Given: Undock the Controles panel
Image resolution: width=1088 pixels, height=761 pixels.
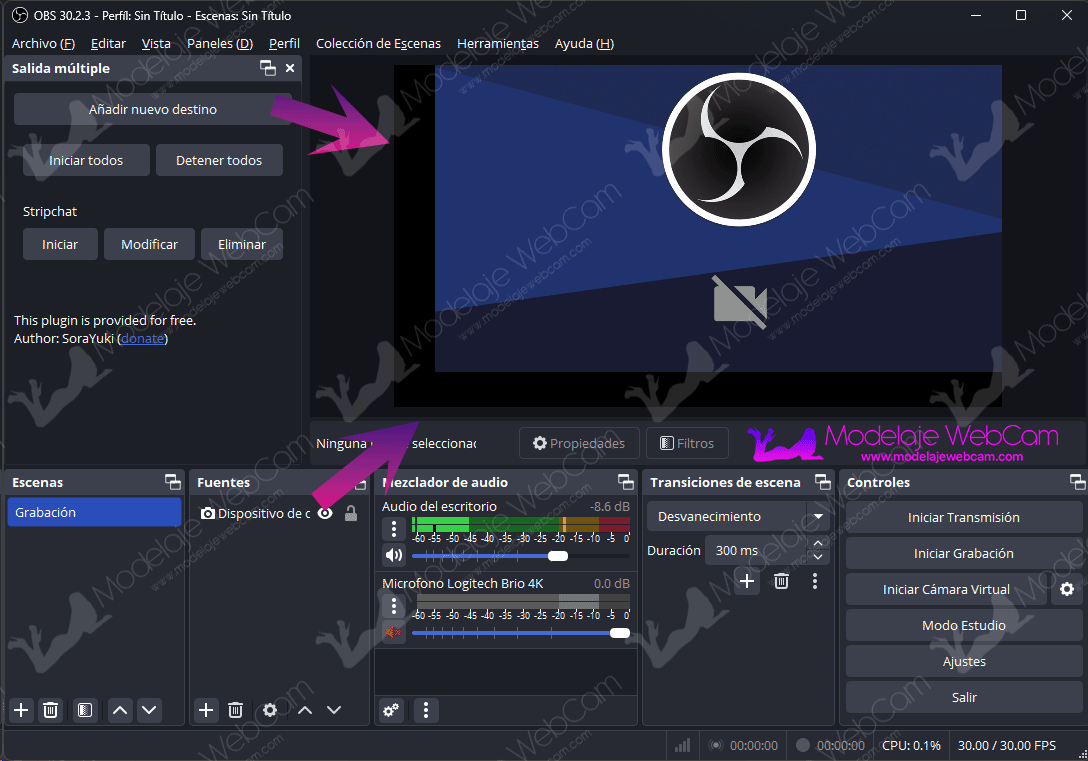Looking at the screenshot, I should pyautogui.click(x=1078, y=482).
